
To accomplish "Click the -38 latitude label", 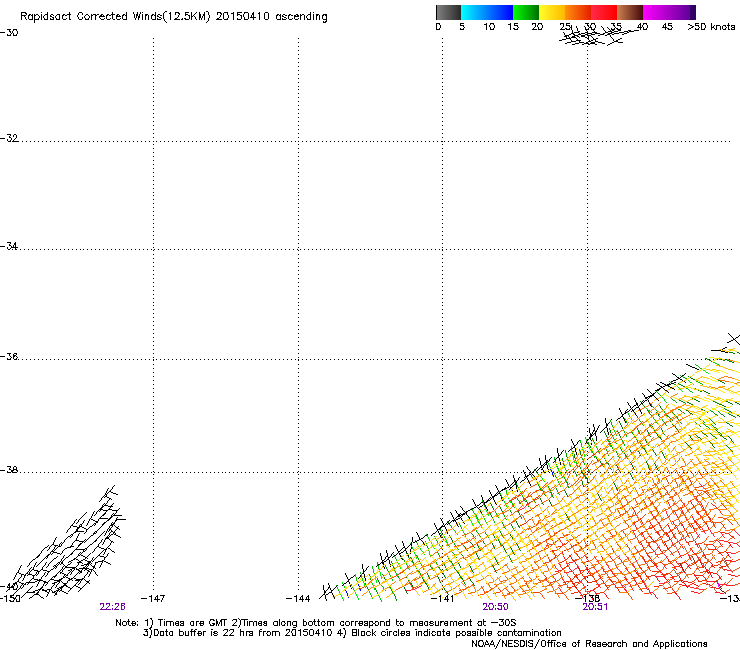I will pos(9,470).
